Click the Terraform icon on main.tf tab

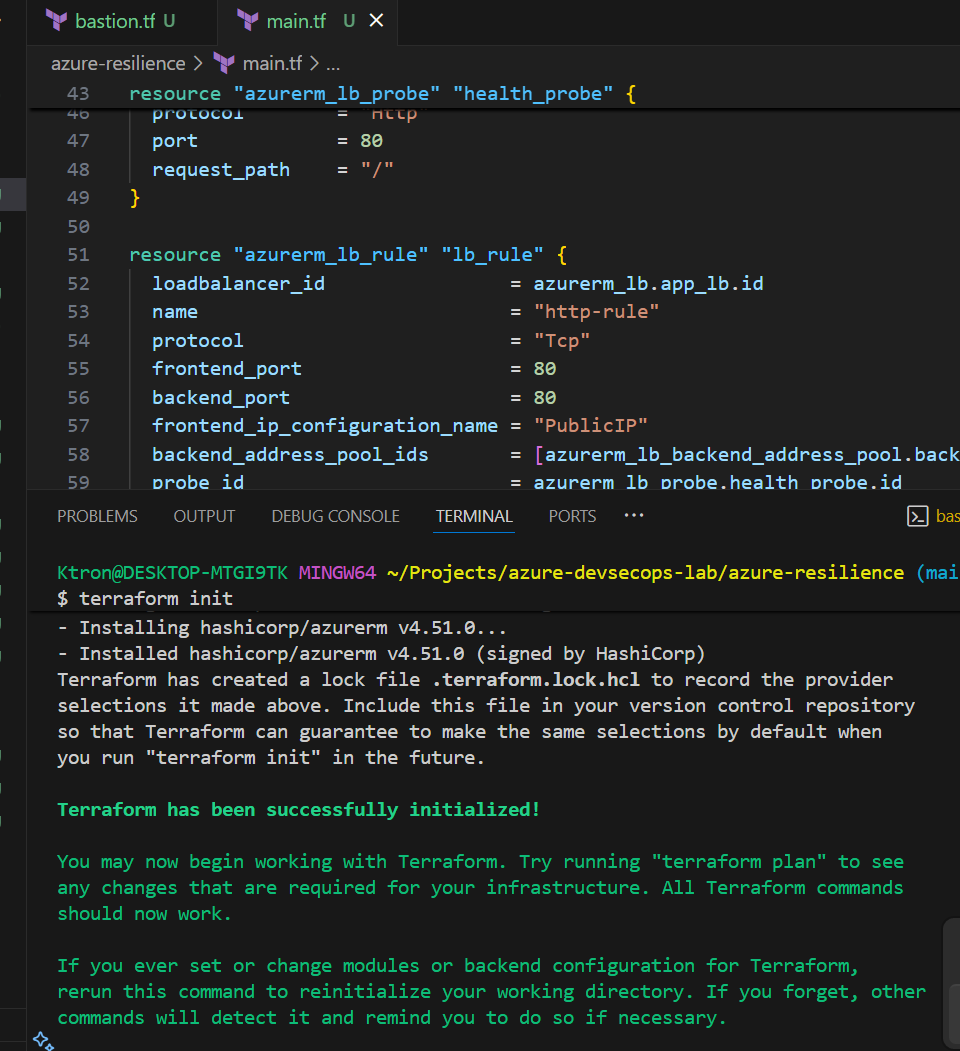coord(248,20)
